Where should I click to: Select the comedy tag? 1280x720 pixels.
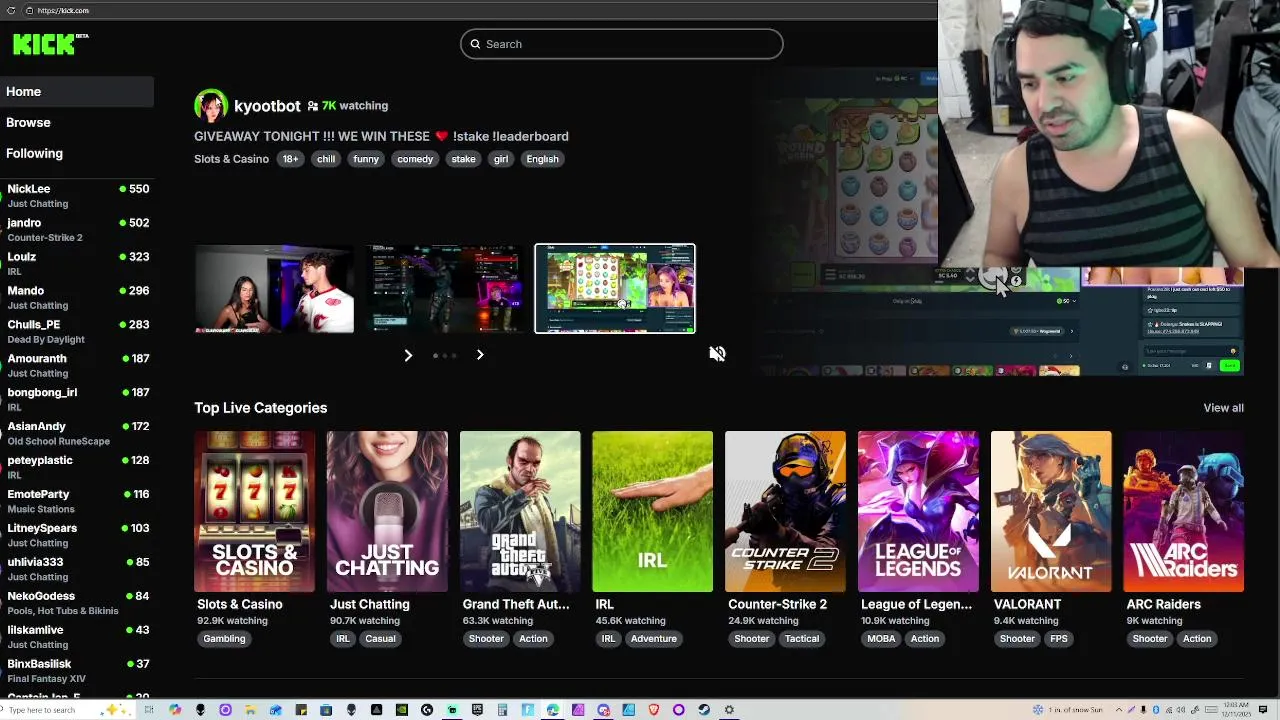tap(415, 159)
